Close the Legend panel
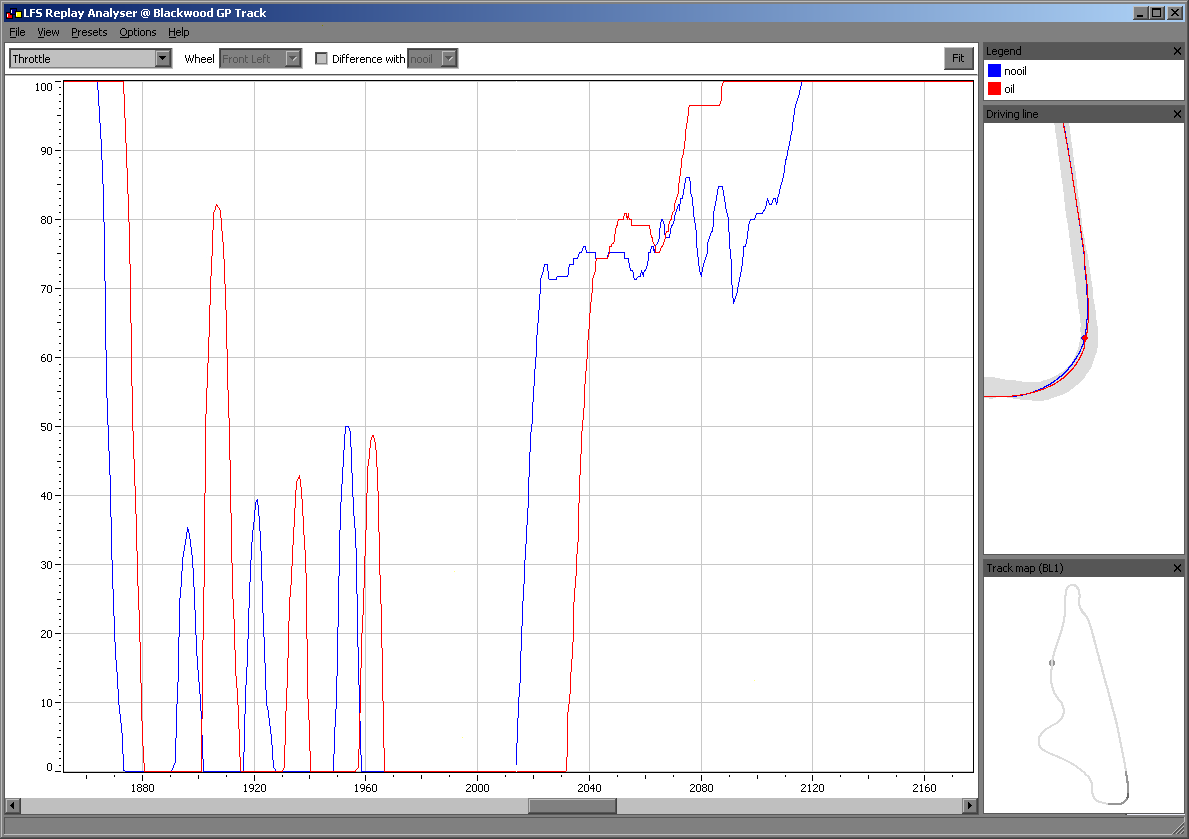Viewport: 1189px width, 839px height. click(1177, 51)
